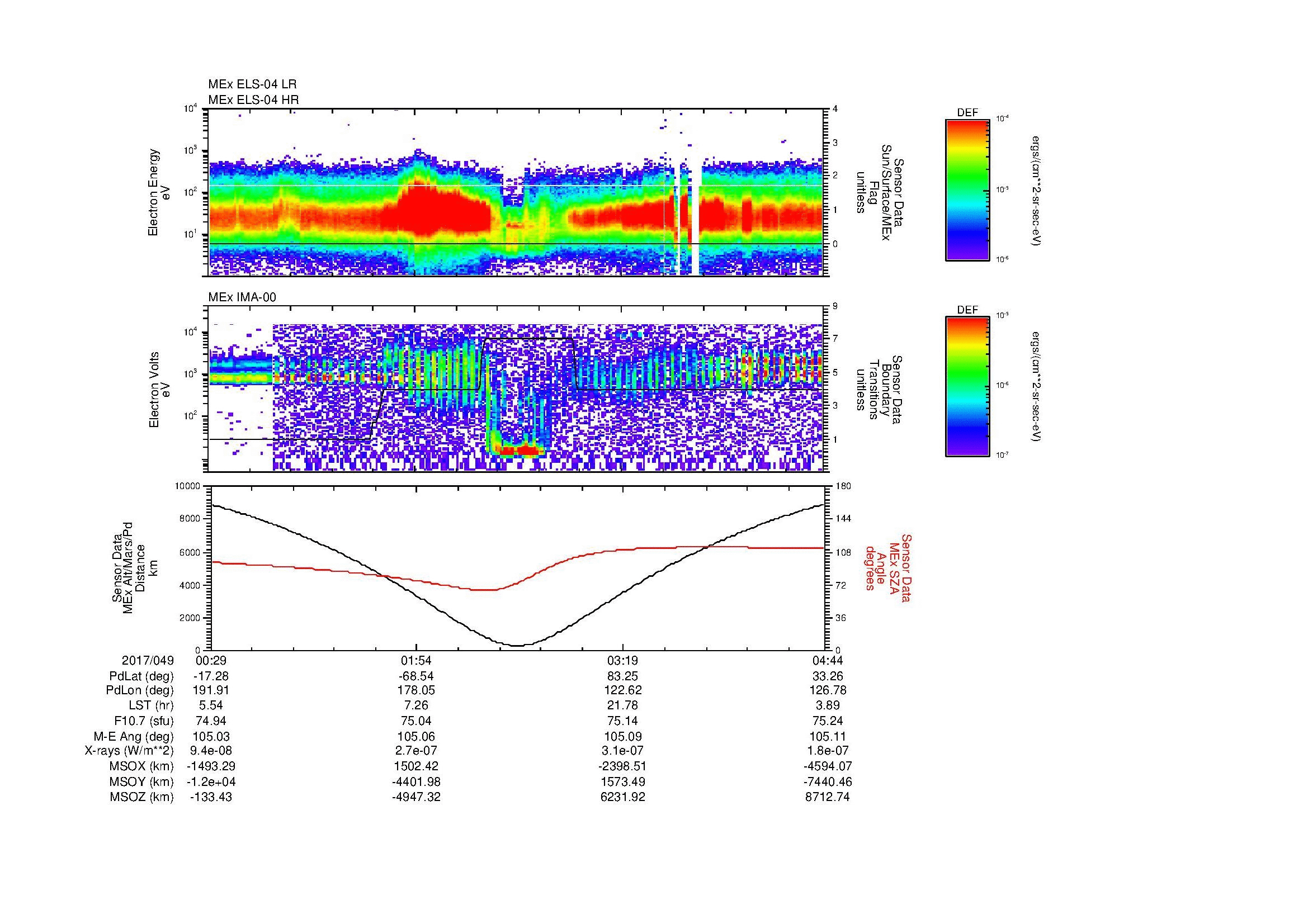Click the MSOY value '-4401.98'
Viewport: 1308px width, 924px height.
(x=417, y=781)
